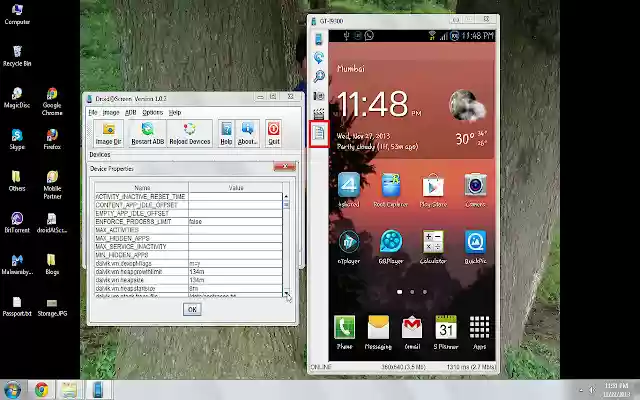Tap the Camera app on phone screen
The height and width of the screenshot is (400, 640).
click(475, 189)
